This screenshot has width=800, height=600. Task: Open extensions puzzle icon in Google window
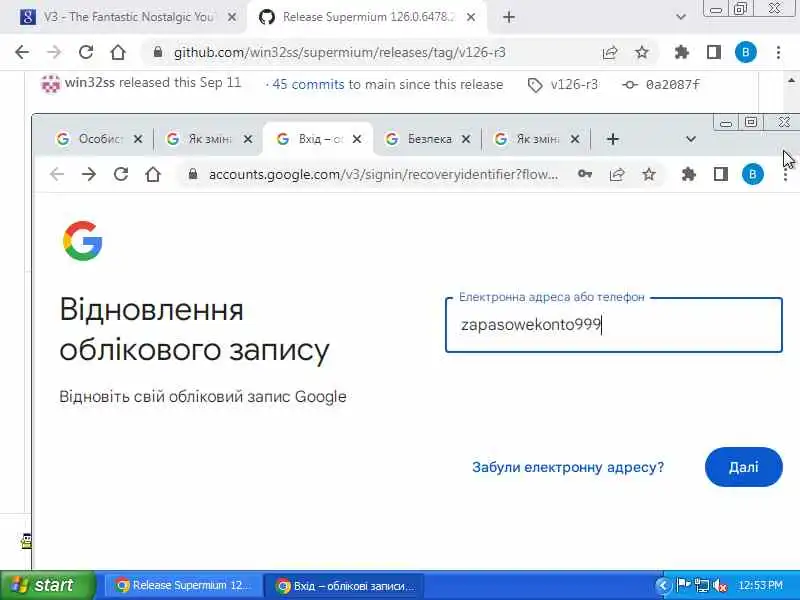tap(689, 174)
